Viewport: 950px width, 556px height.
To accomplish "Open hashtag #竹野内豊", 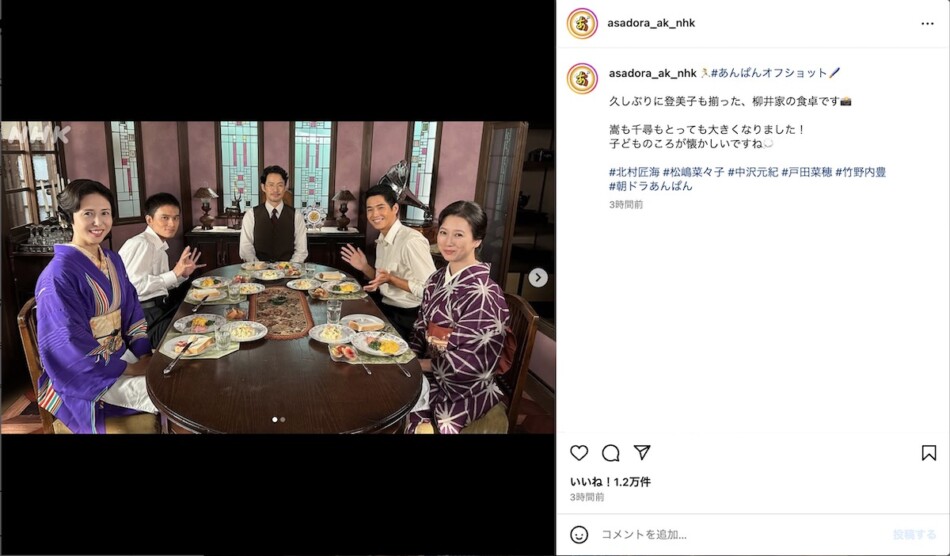I will click(x=860, y=172).
